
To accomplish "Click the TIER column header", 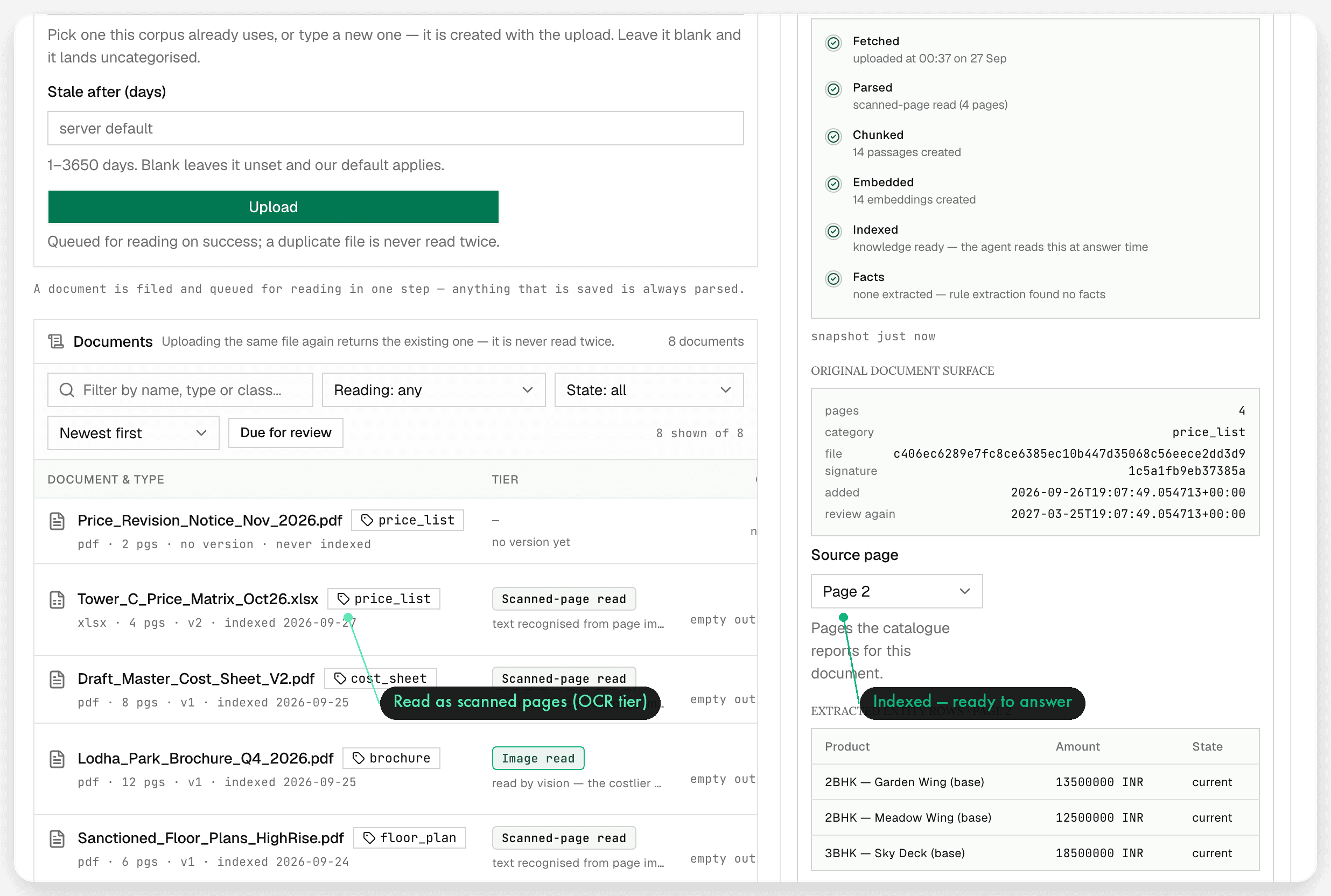I will (x=505, y=479).
